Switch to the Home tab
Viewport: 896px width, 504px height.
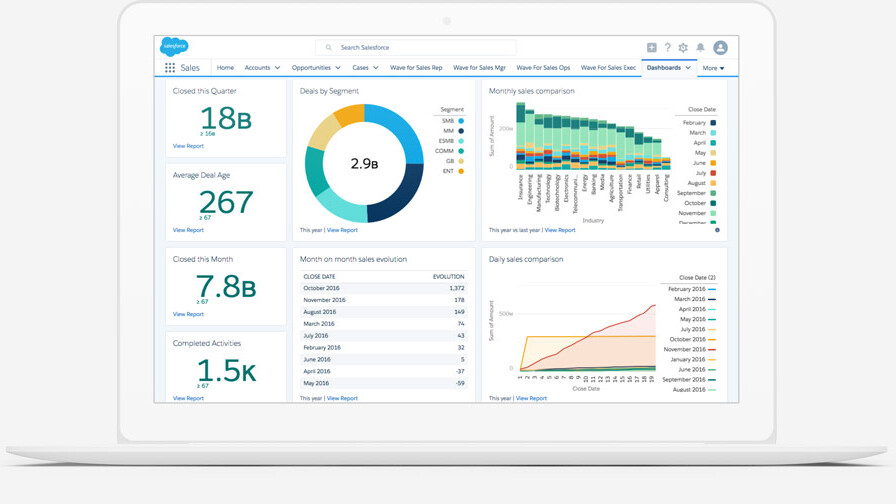(225, 68)
